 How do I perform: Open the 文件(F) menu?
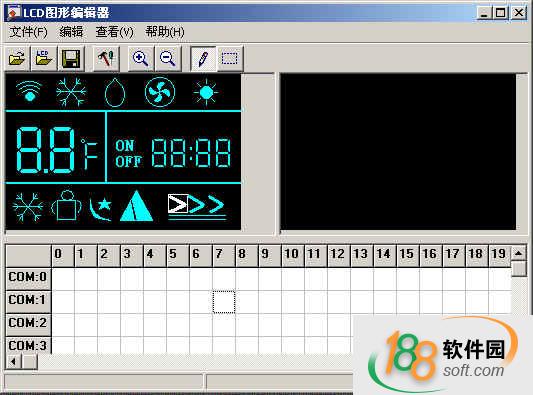click(29, 32)
